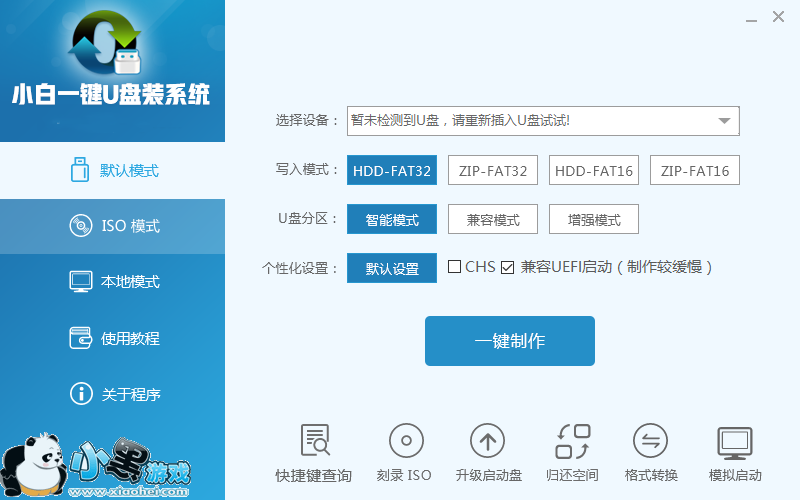Switch to ISO 模式 tab

coord(112,227)
